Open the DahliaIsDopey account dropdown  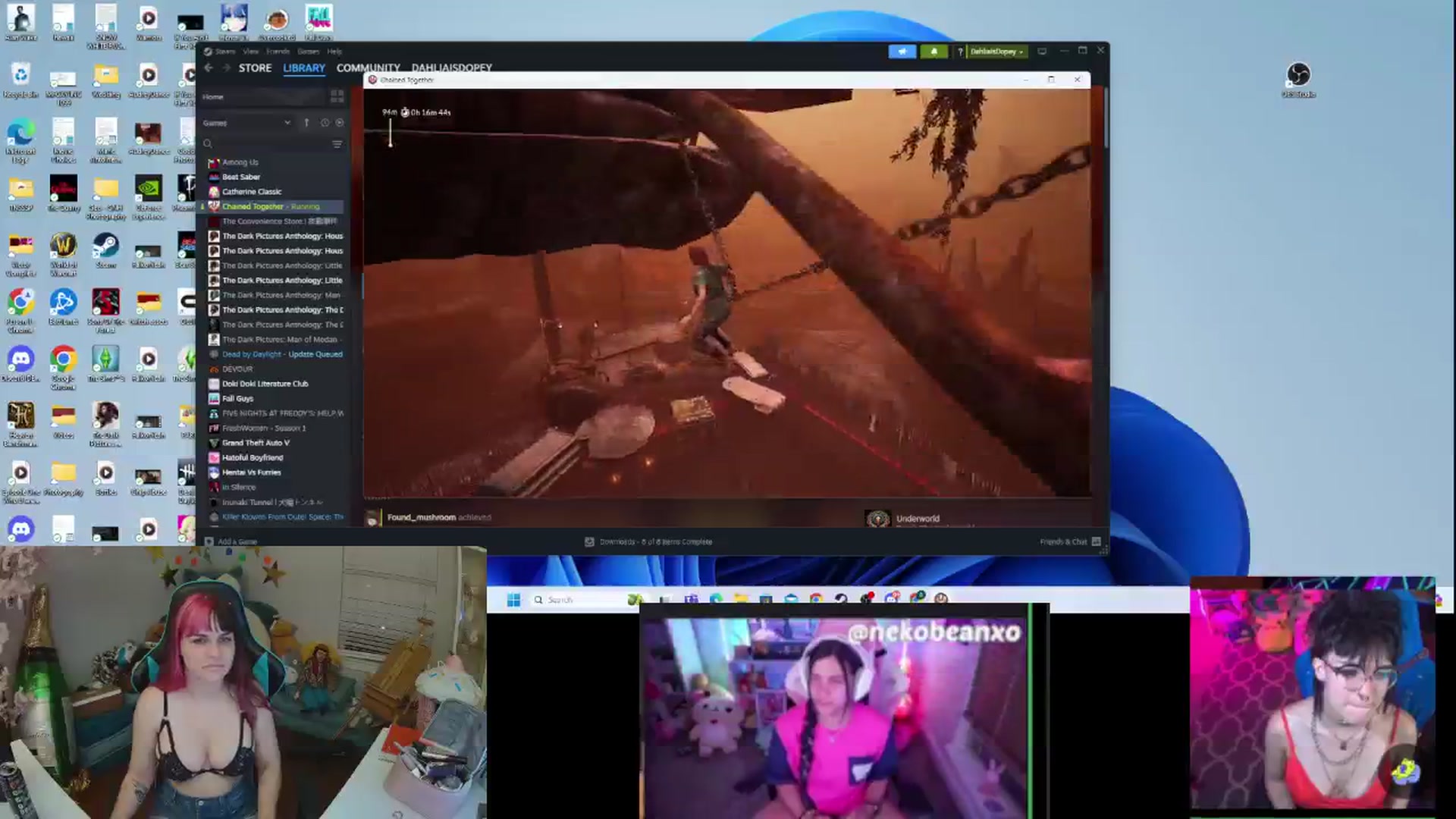[x=996, y=52]
